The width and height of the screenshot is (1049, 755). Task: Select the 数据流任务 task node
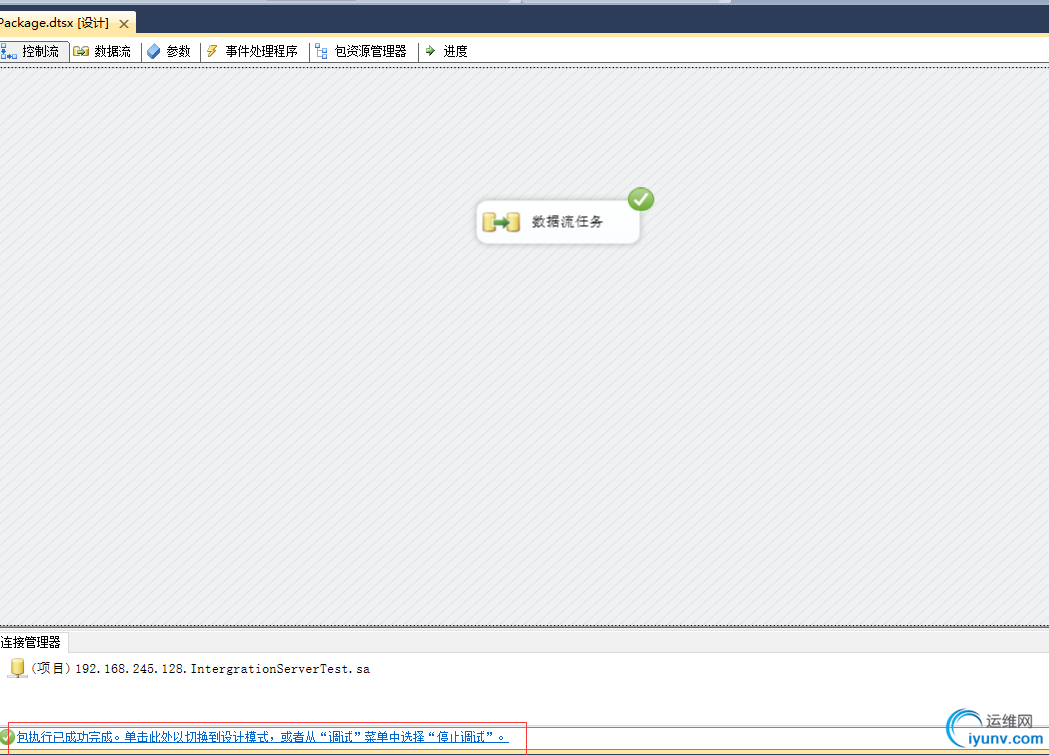[x=558, y=222]
